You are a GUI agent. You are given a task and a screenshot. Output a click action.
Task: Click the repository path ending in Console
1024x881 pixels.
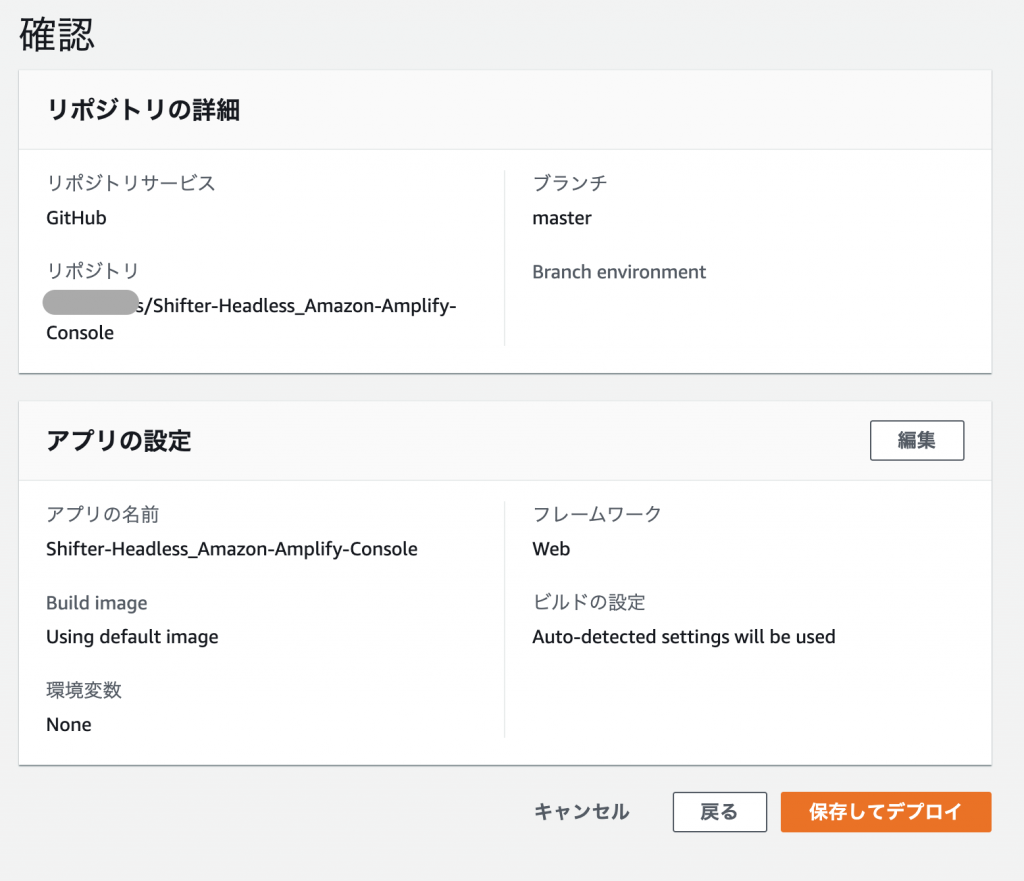[x=251, y=319]
